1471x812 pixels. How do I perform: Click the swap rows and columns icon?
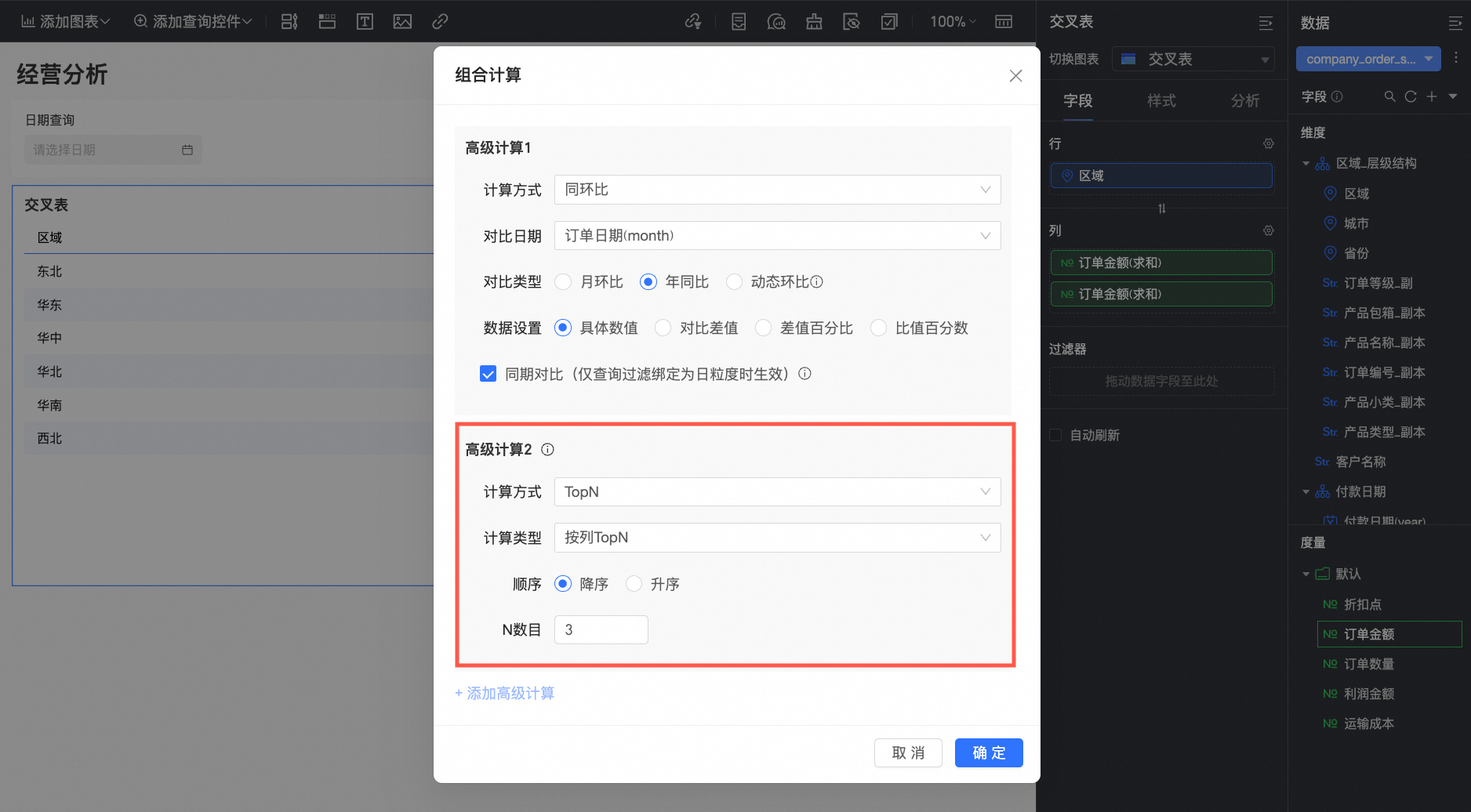click(x=1162, y=208)
